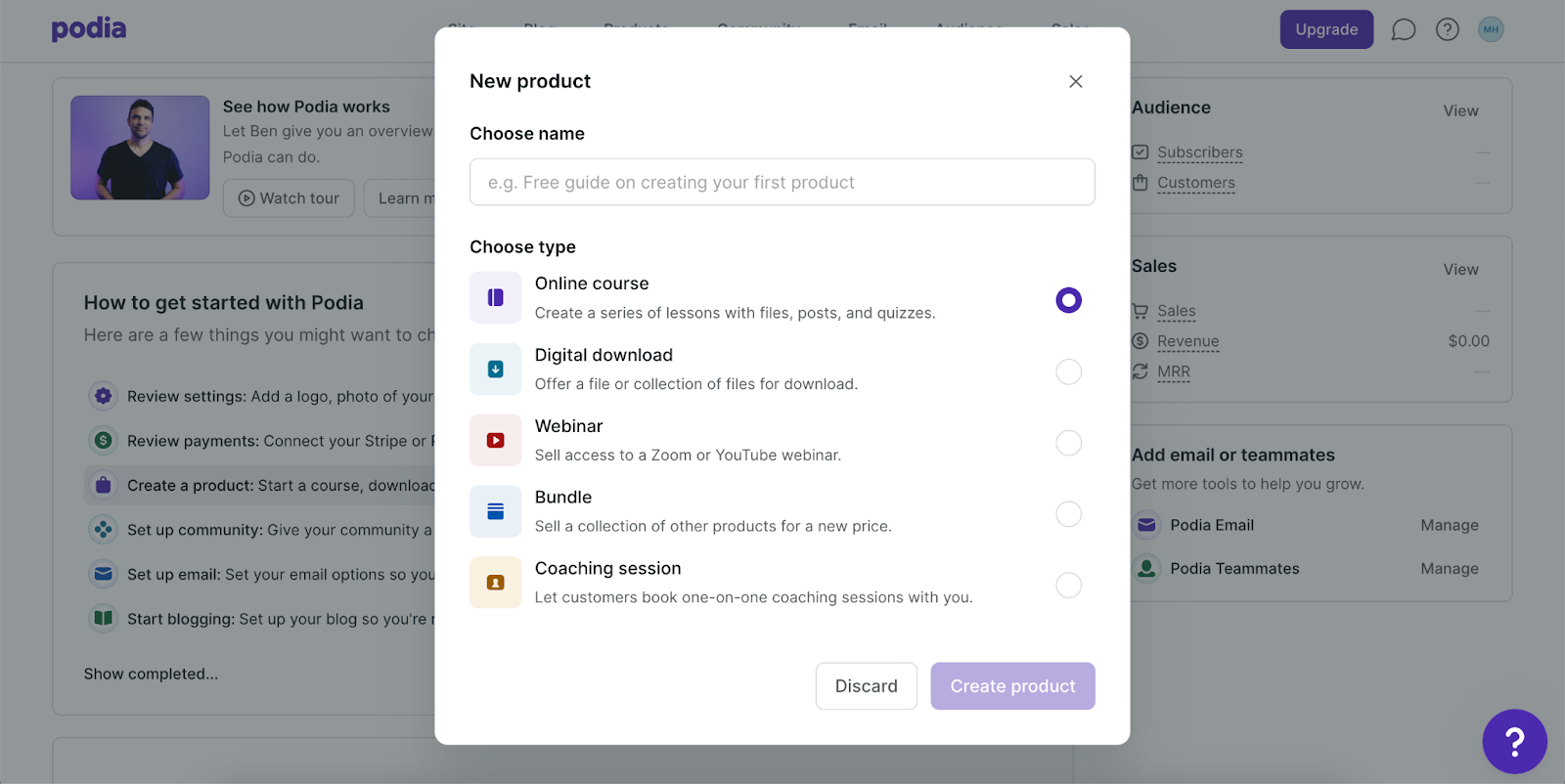Select the Online course radio button
Image resolution: width=1565 pixels, height=784 pixels.
[1068, 300]
